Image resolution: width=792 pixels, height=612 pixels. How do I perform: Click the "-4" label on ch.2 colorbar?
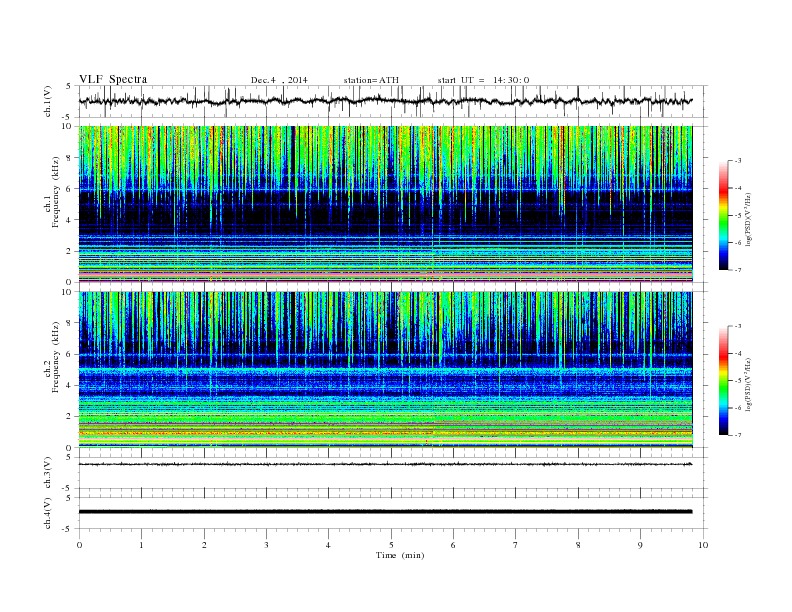pos(738,353)
